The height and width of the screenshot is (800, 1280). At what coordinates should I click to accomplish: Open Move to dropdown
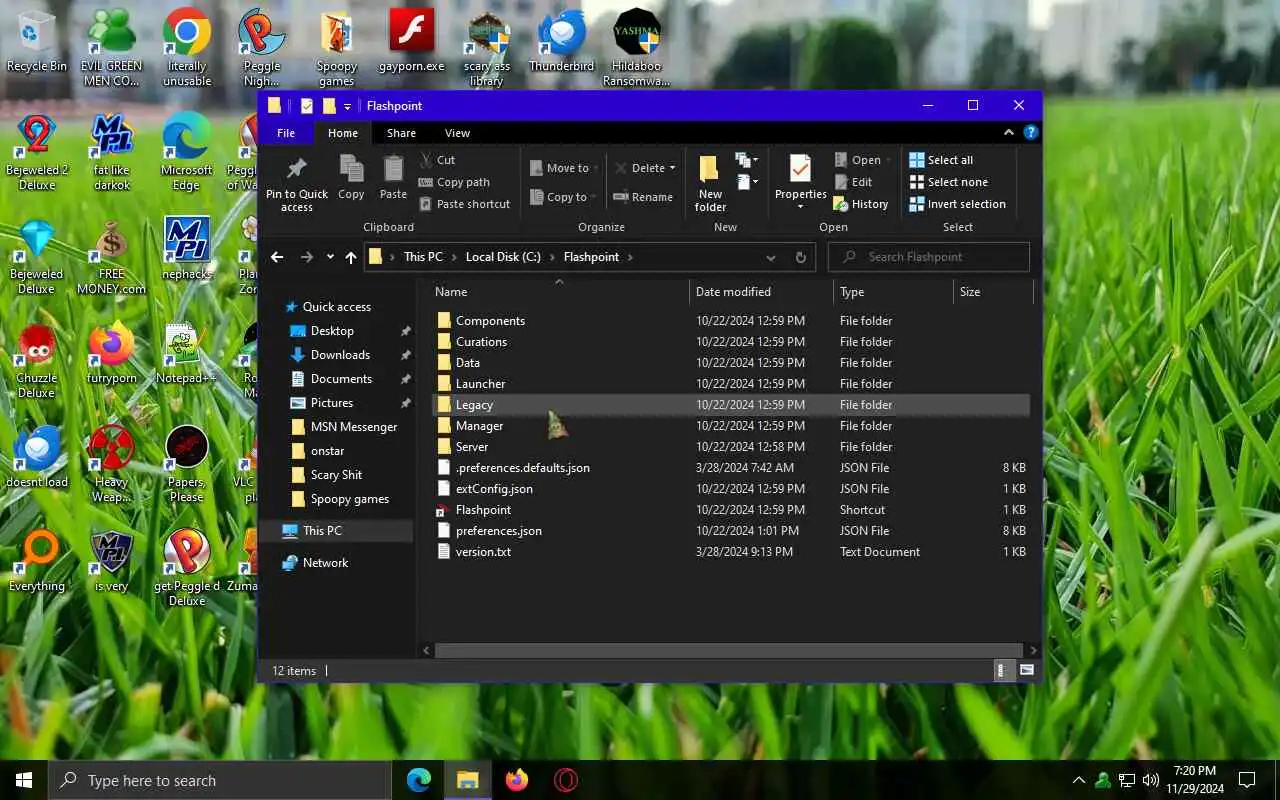(x=565, y=168)
